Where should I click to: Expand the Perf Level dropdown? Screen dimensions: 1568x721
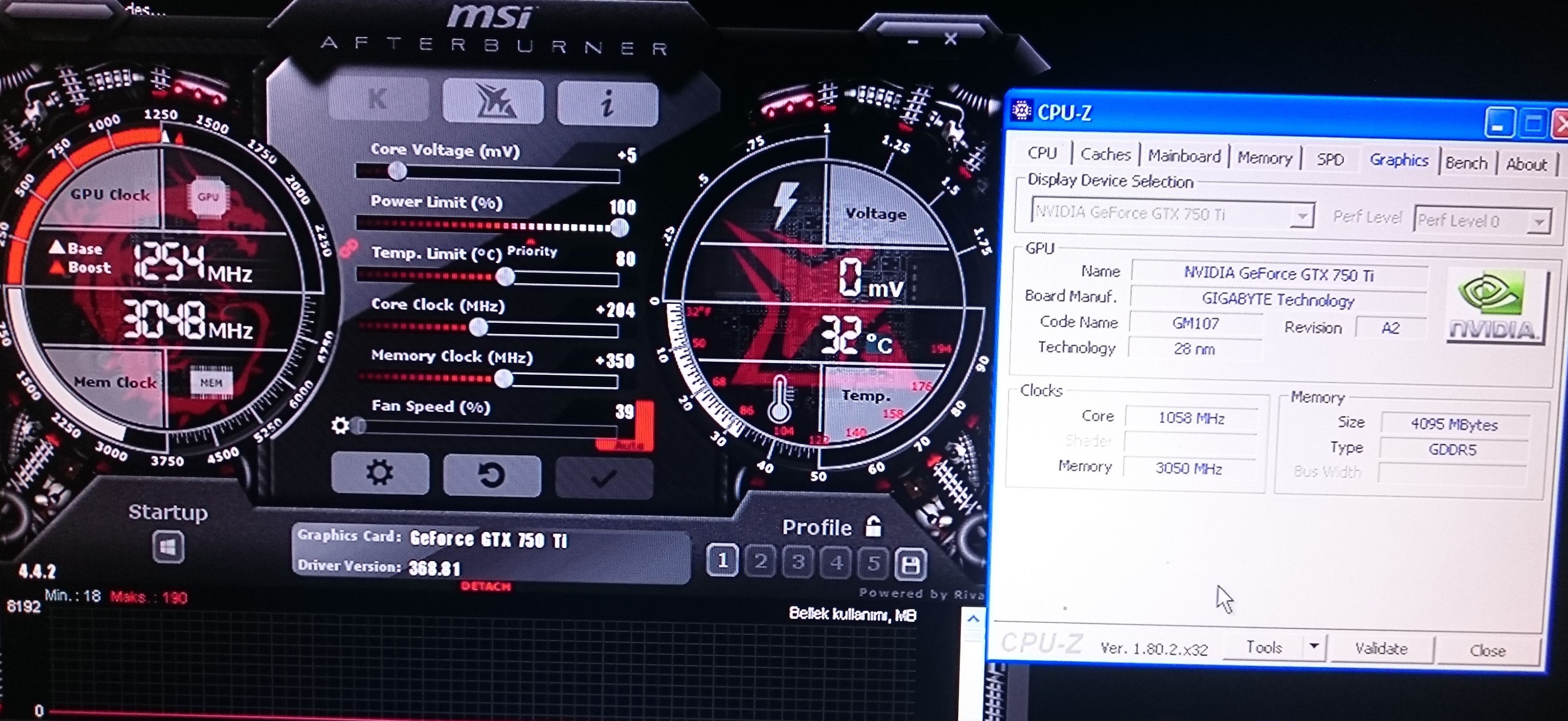point(1539,222)
